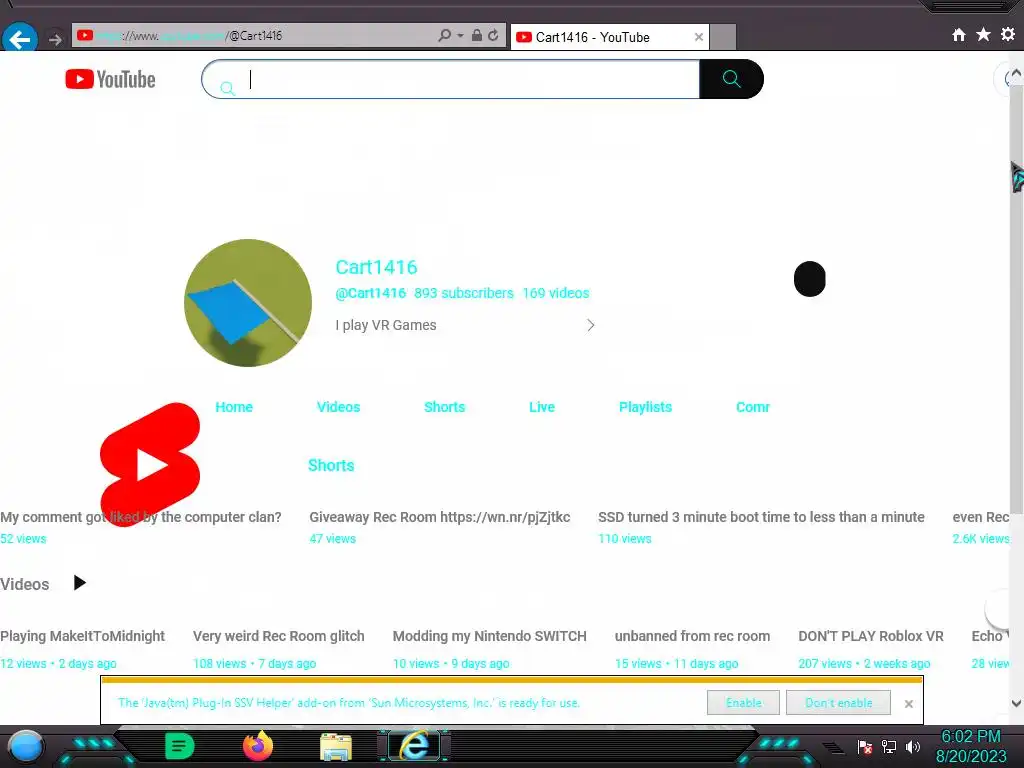The height and width of the screenshot is (768, 1024).
Task: Click Internet Explorer taskbar icon
Action: (x=414, y=746)
